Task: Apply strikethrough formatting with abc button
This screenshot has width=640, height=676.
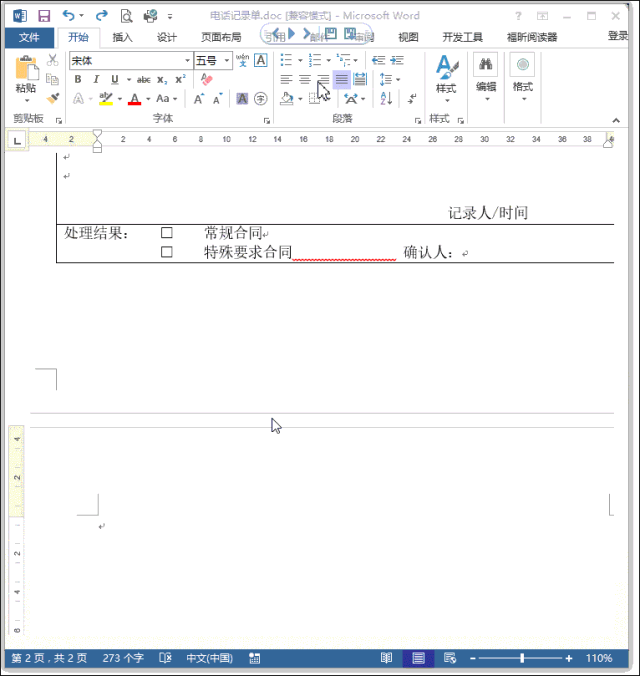Action: (x=143, y=80)
